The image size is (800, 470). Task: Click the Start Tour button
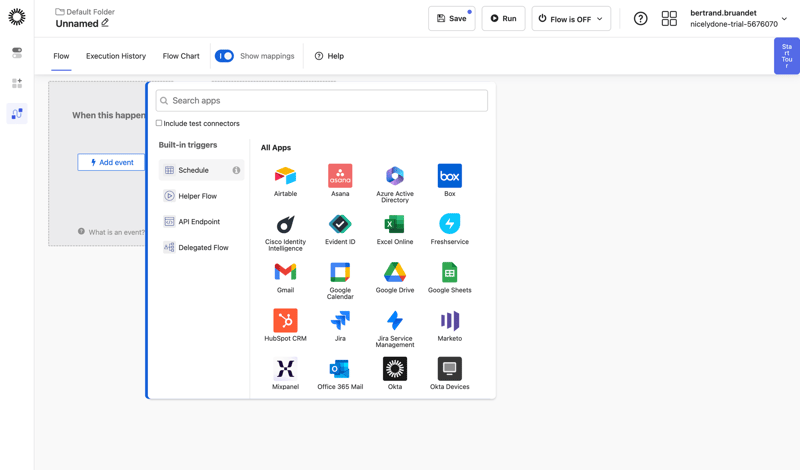(787, 56)
